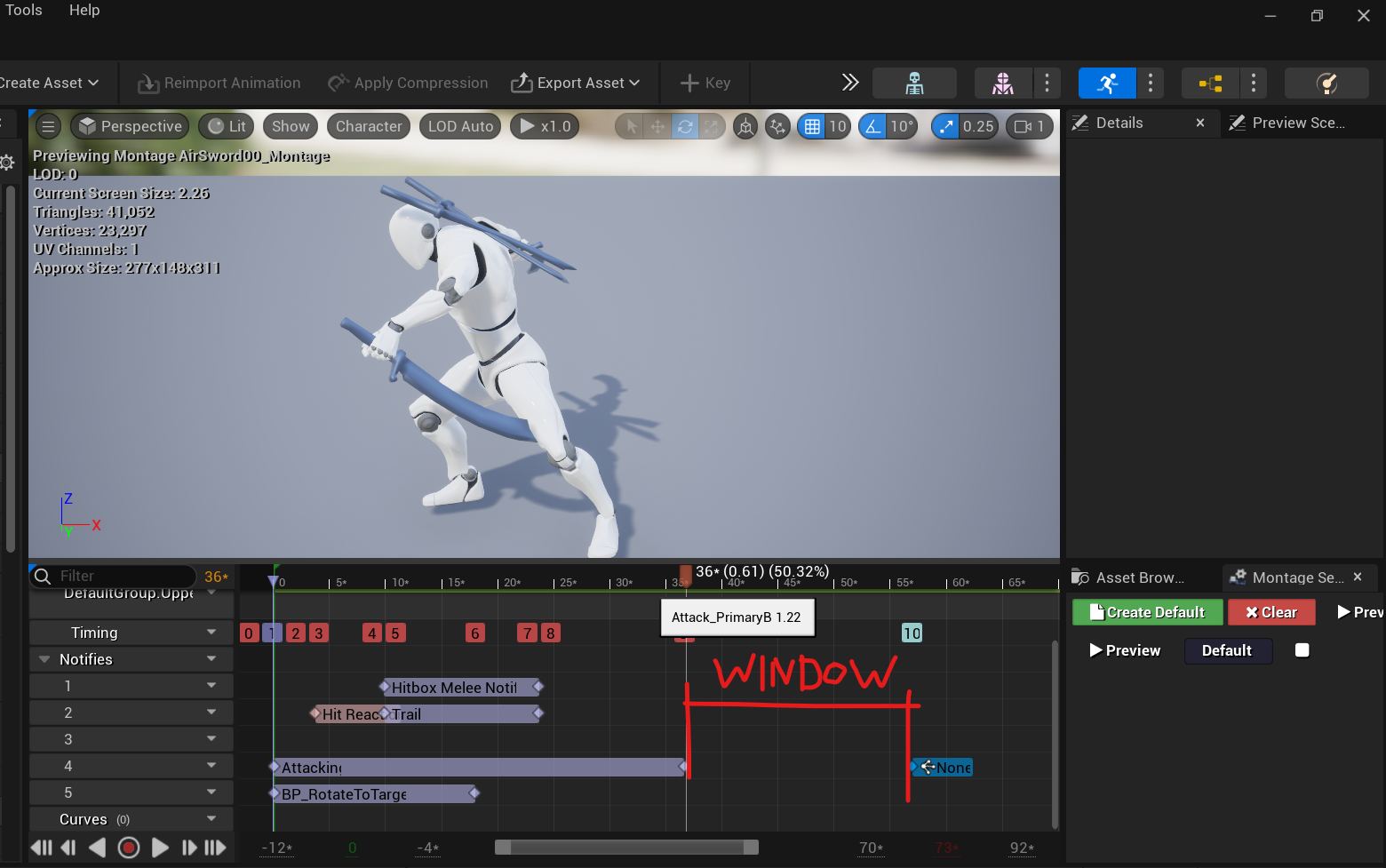Select the Rotate transform tool
The width and height of the screenshot is (1386, 868).
click(x=685, y=126)
